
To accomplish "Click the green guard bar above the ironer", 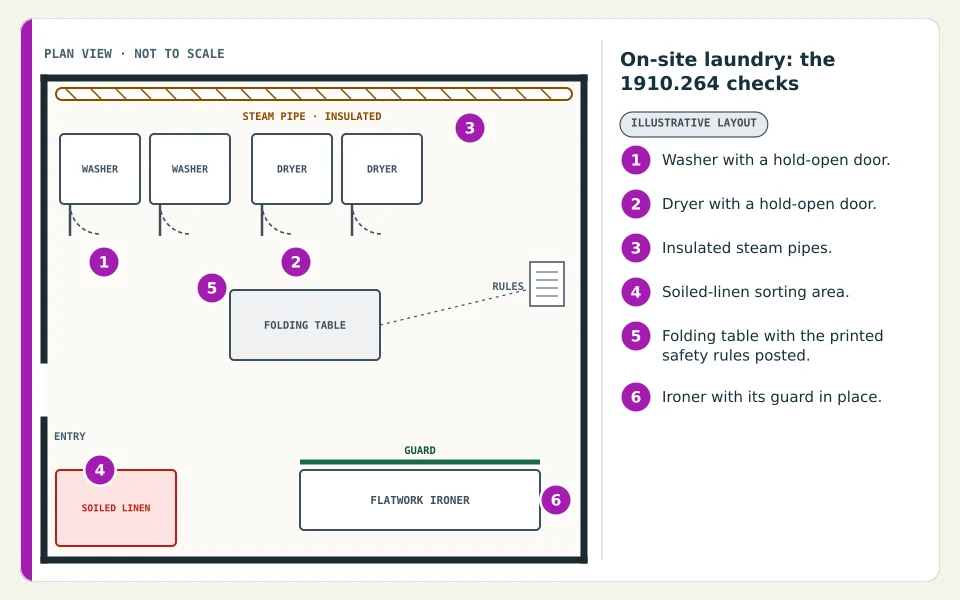I will 420,462.
